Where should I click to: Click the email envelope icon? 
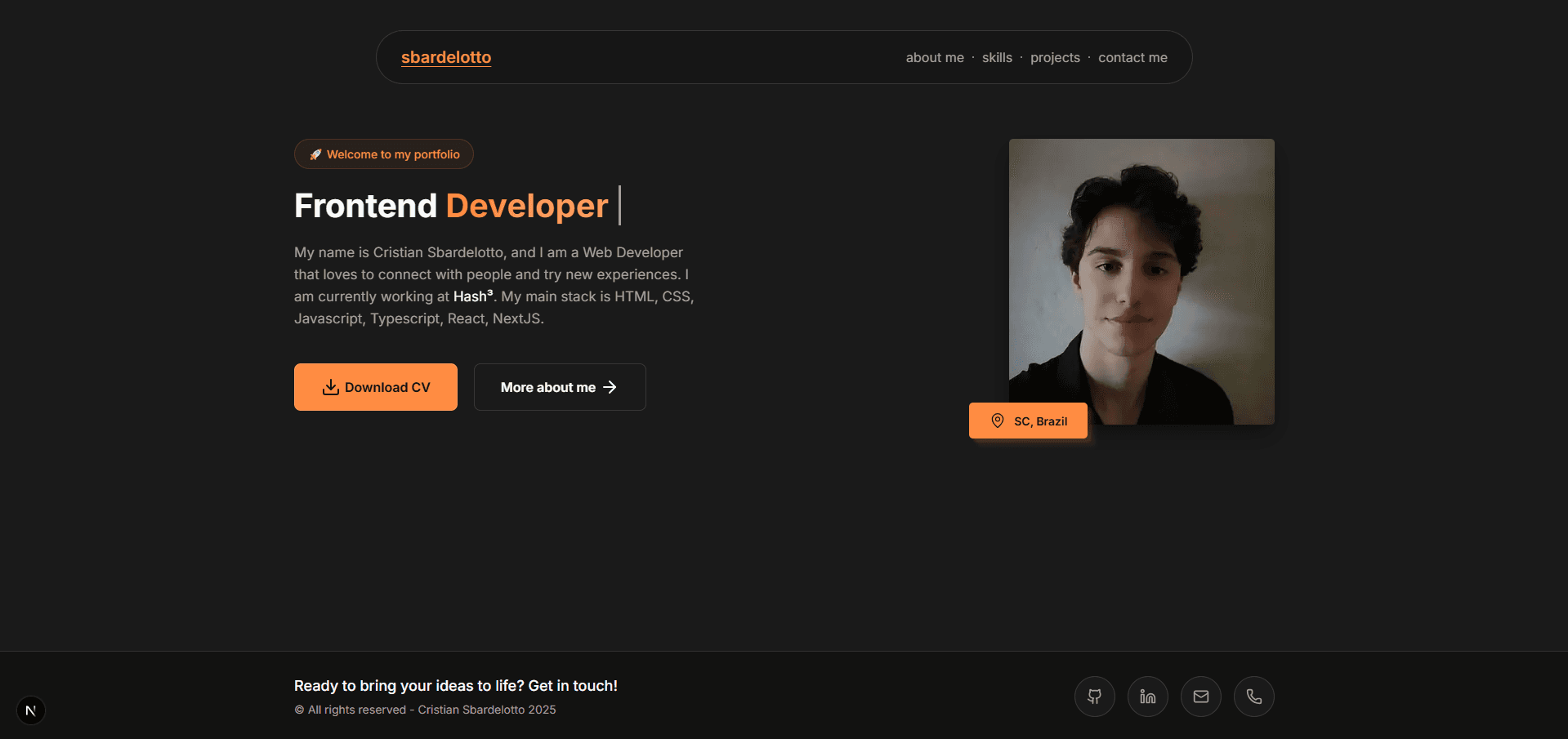pos(1200,697)
